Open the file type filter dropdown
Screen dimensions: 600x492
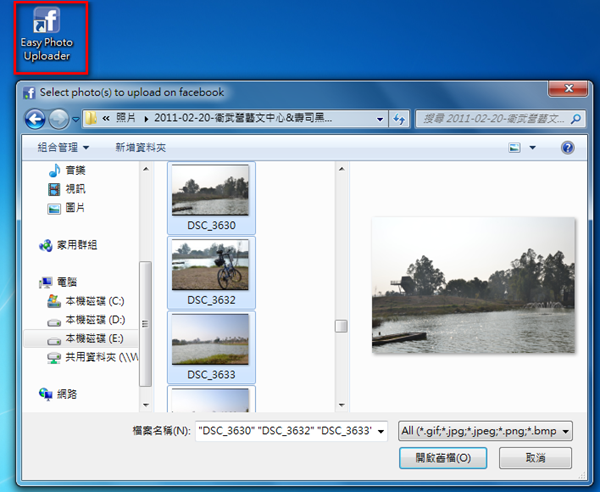point(485,431)
